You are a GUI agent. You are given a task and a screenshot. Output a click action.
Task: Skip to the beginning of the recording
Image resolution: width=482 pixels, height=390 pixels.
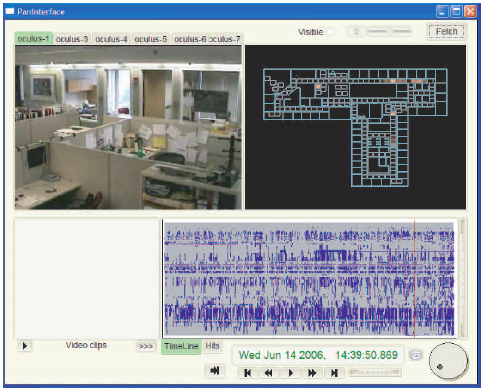coord(247,373)
